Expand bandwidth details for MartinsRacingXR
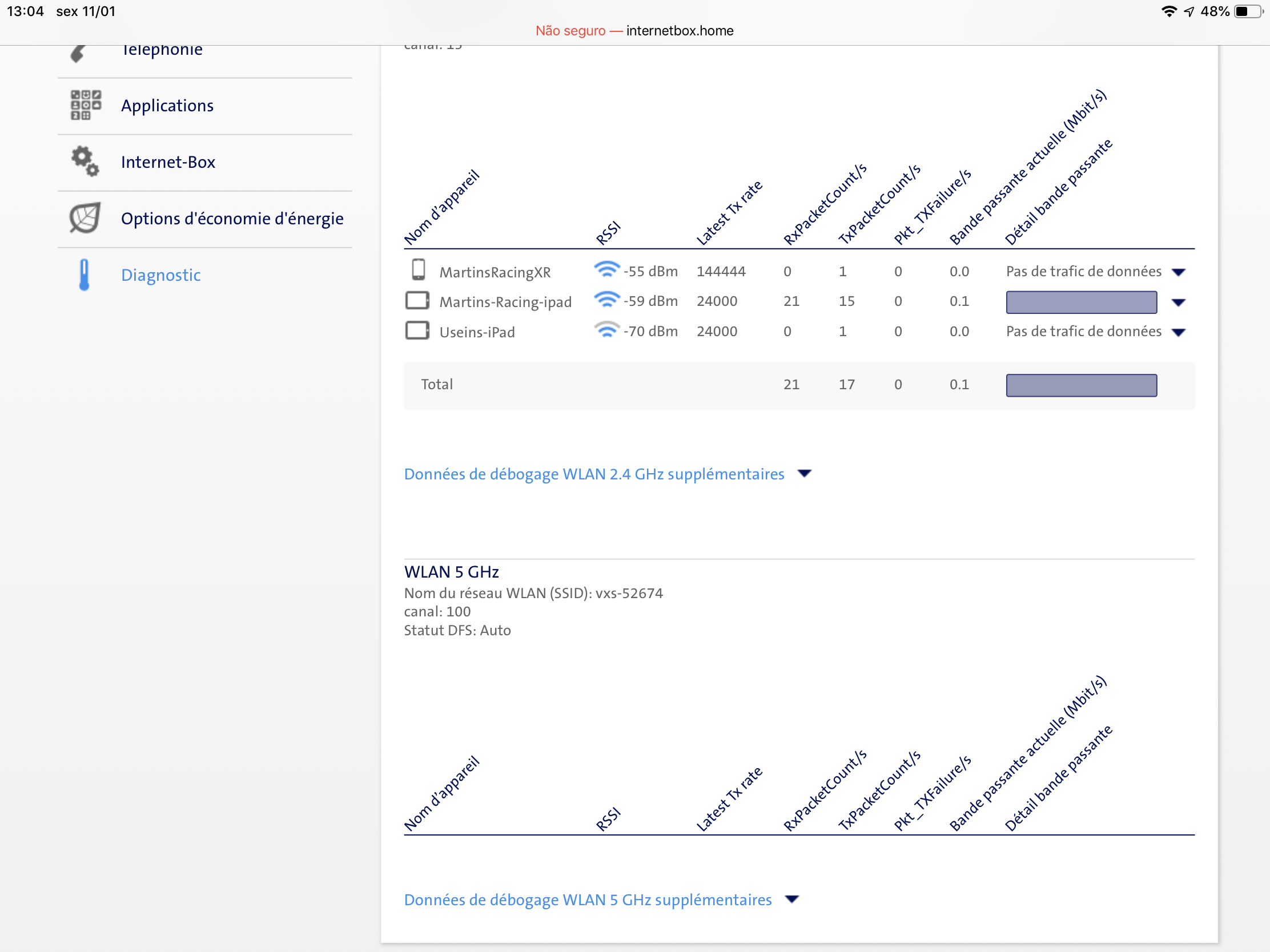1270x952 pixels. click(x=1178, y=272)
